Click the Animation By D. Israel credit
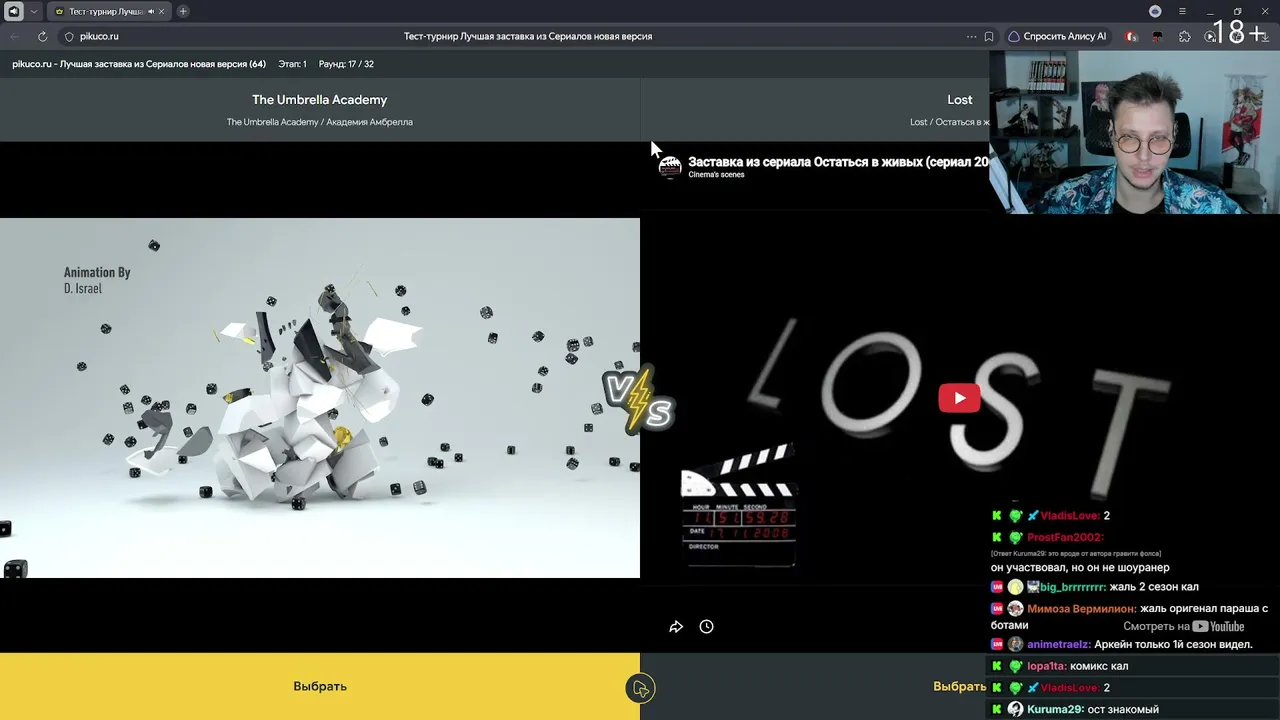The image size is (1280, 720). click(x=97, y=280)
